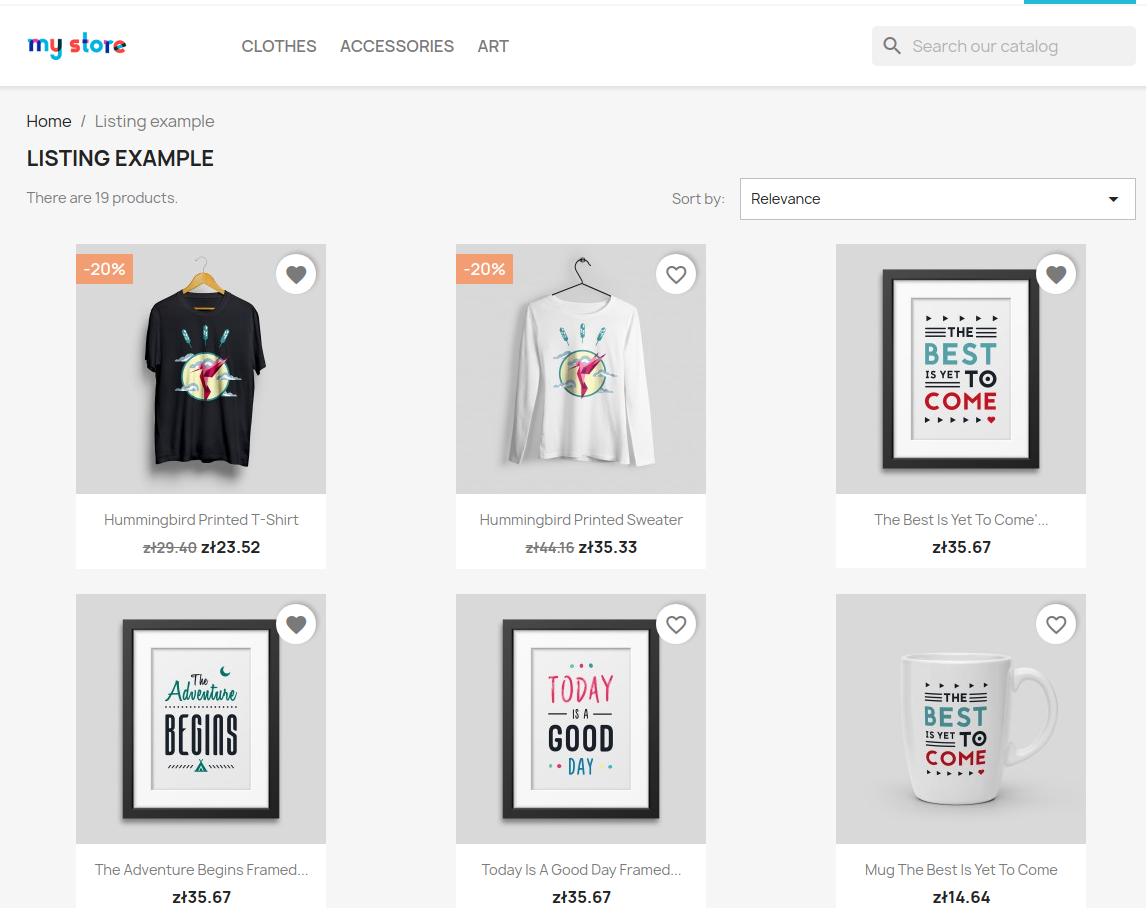Open the Accessories menu
Image resolution: width=1146 pixels, height=908 pixels.
tap(397, 46)
